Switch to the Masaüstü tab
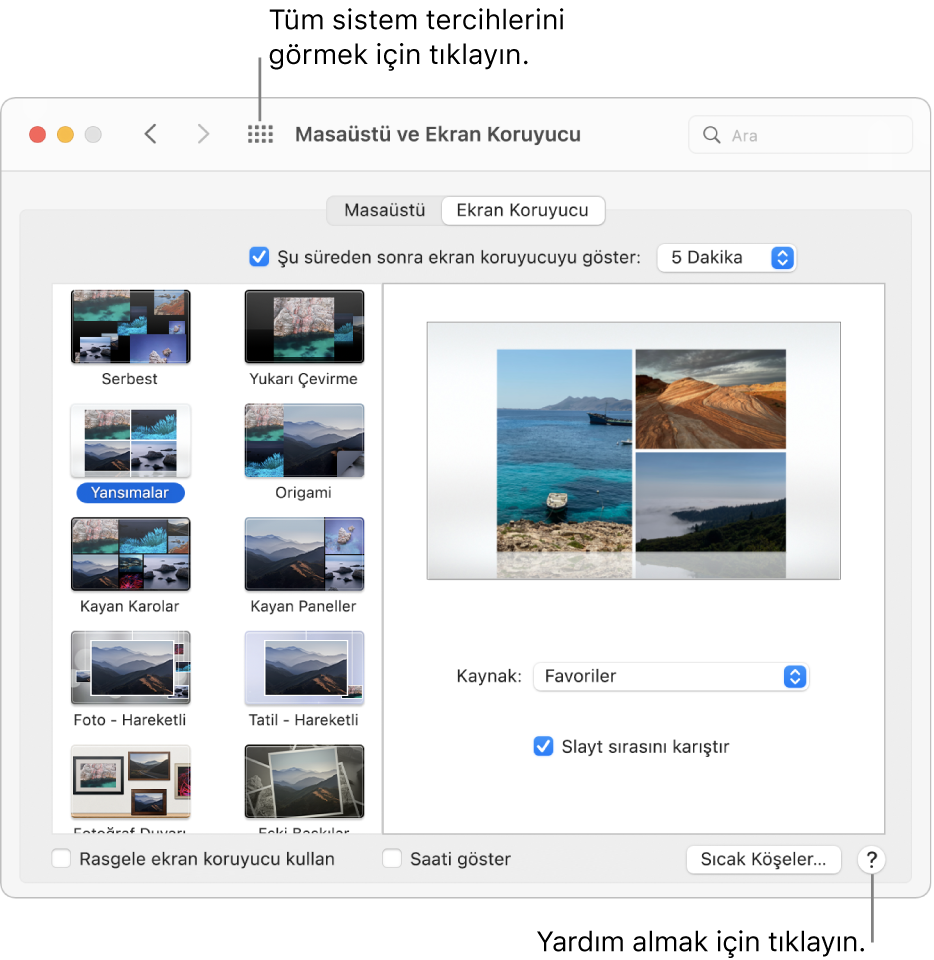 tap(384, 211)
